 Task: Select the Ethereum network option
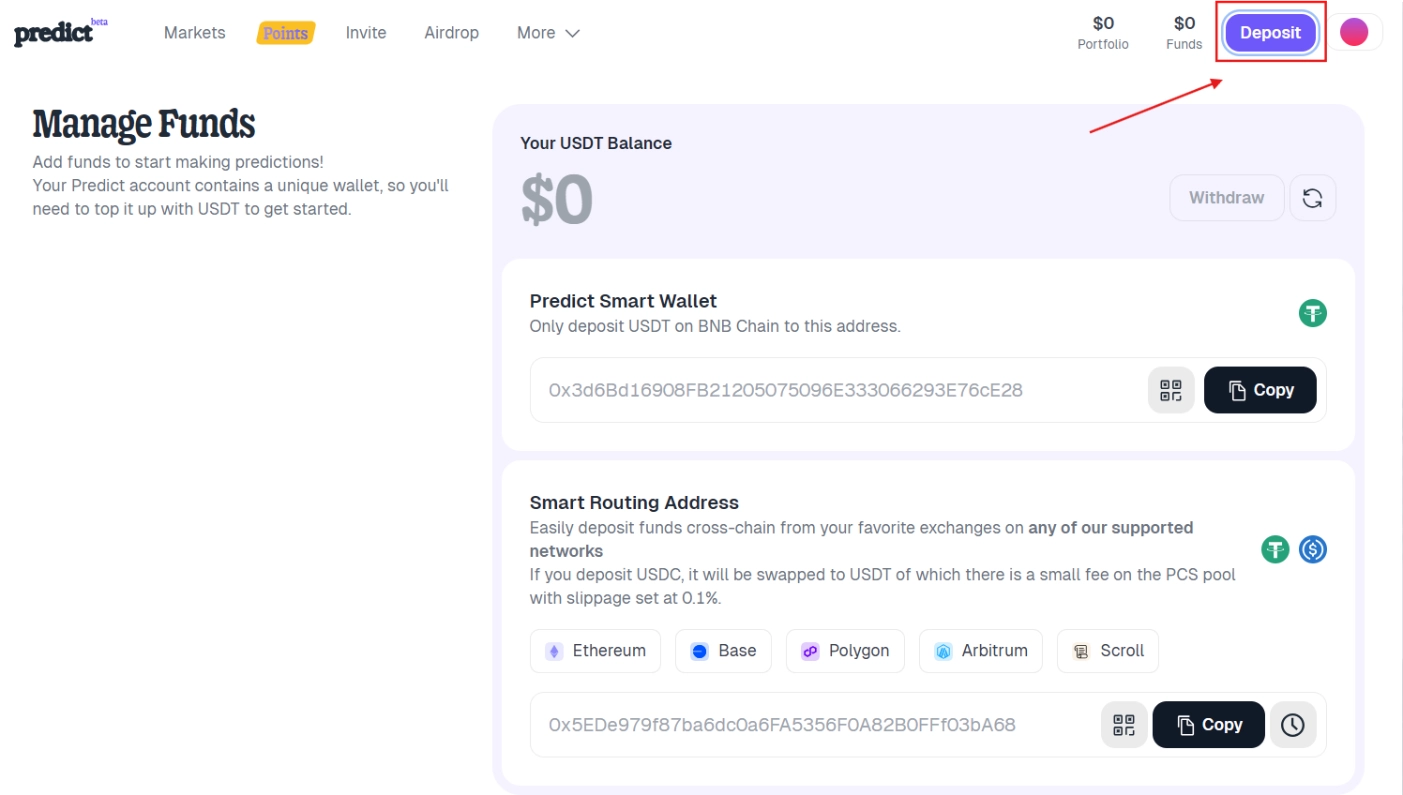coord(595,651)
